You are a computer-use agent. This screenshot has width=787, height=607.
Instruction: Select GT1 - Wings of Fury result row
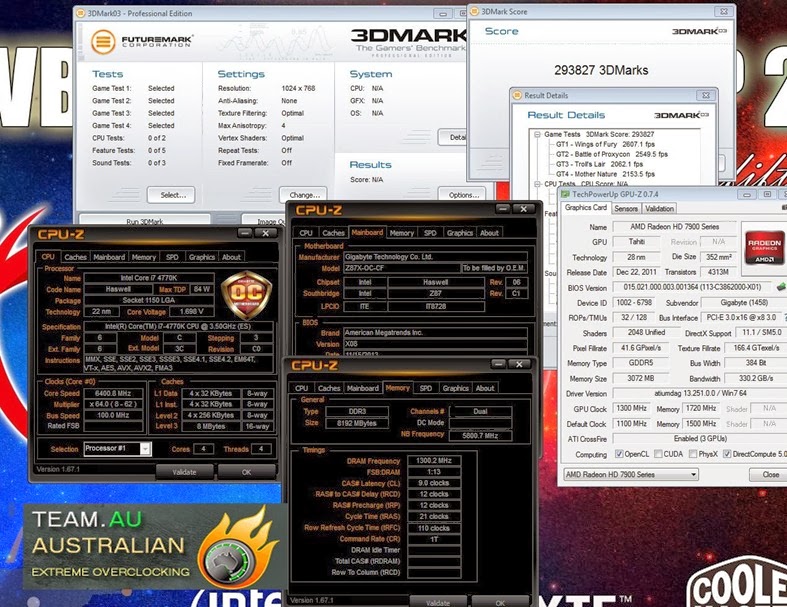pyautogui.click(x=605, y=144)
